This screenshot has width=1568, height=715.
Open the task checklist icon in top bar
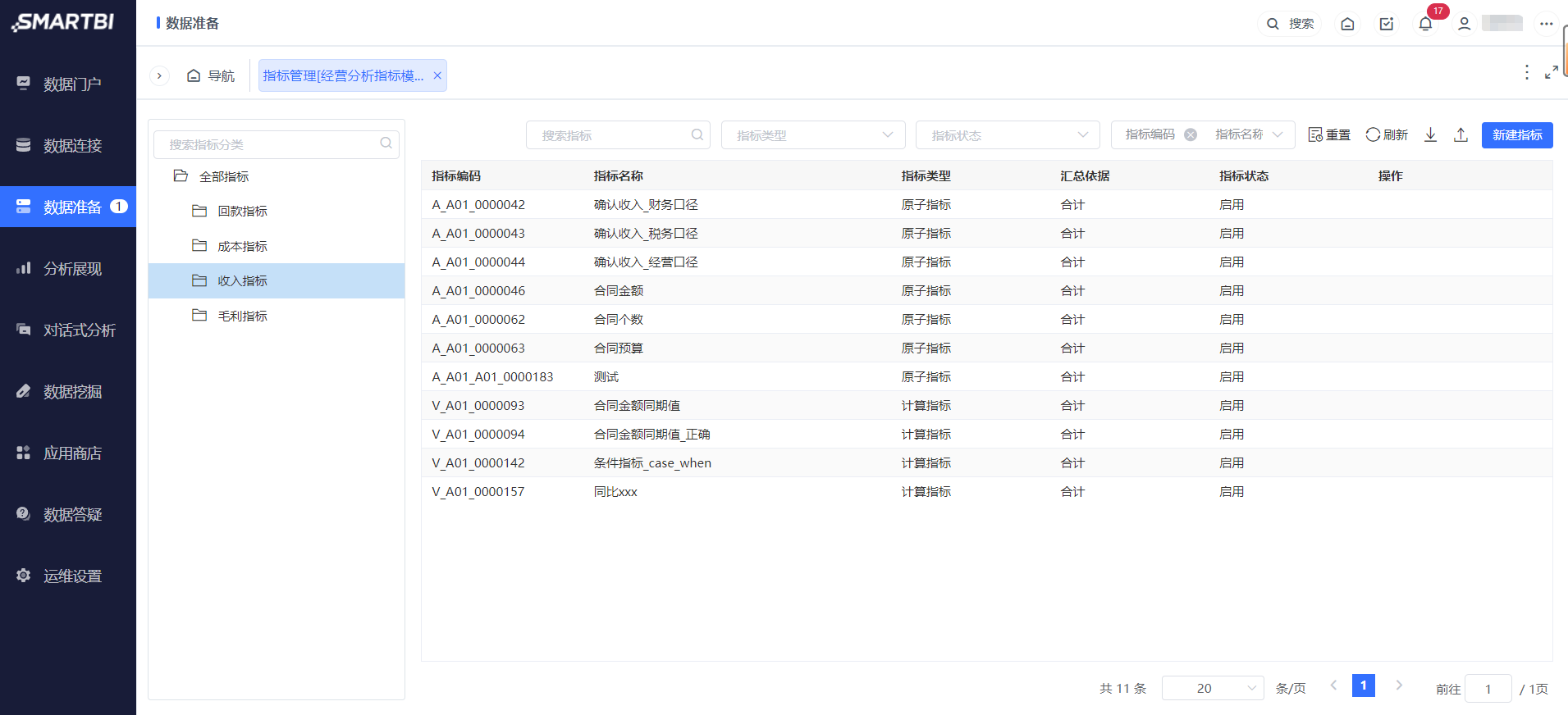click(x=1387, y=24)
